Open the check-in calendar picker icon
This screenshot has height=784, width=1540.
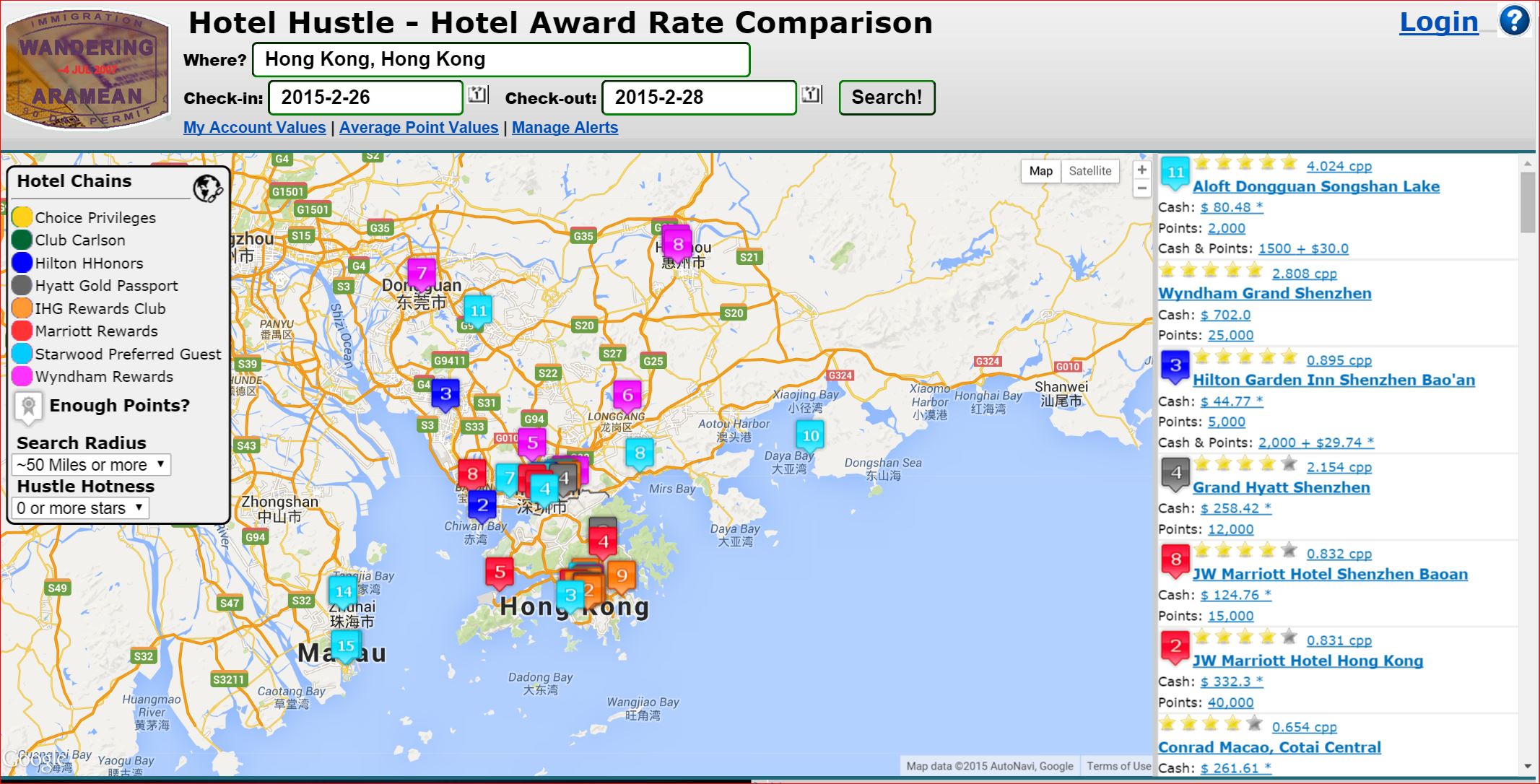pyautogui.click(x=477, y=95)
